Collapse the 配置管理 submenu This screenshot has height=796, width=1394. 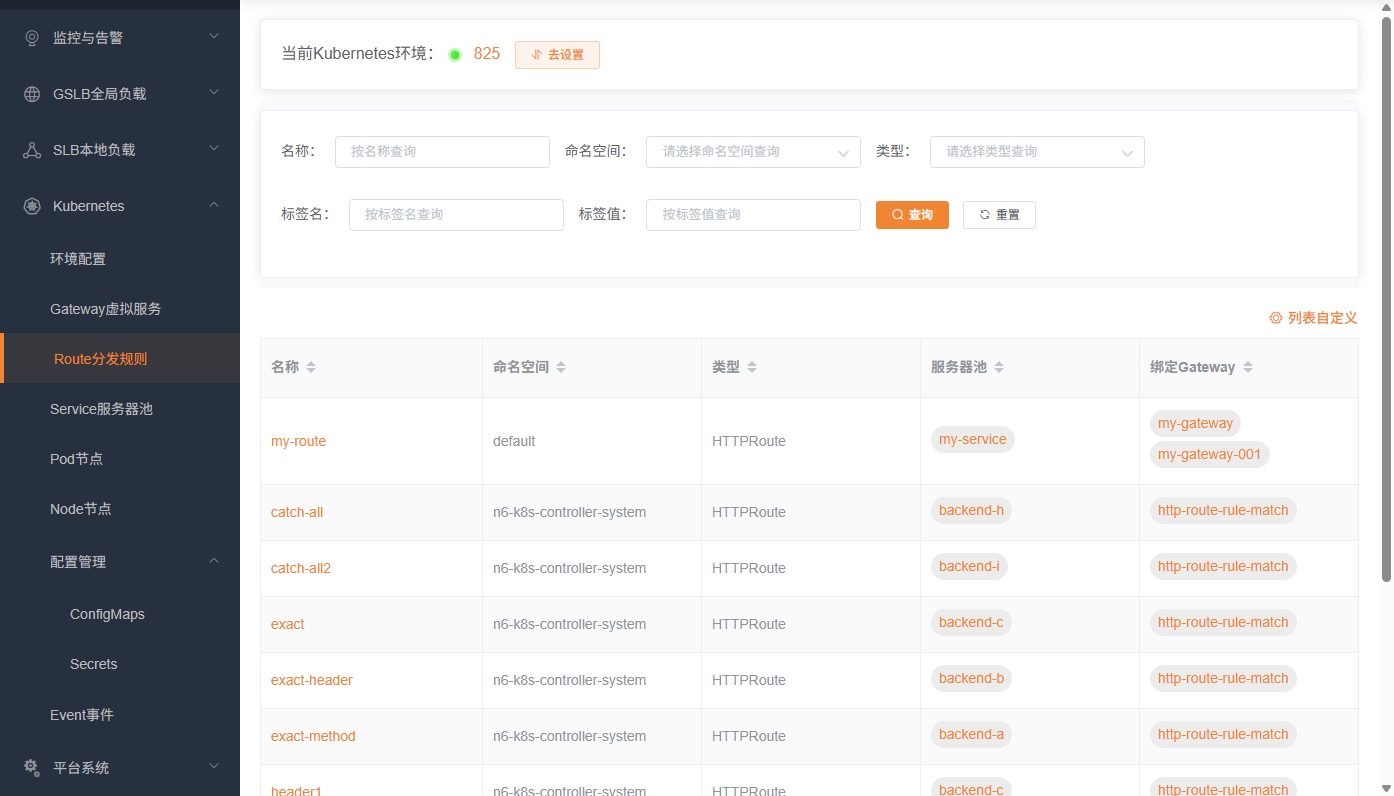point(214,562)
